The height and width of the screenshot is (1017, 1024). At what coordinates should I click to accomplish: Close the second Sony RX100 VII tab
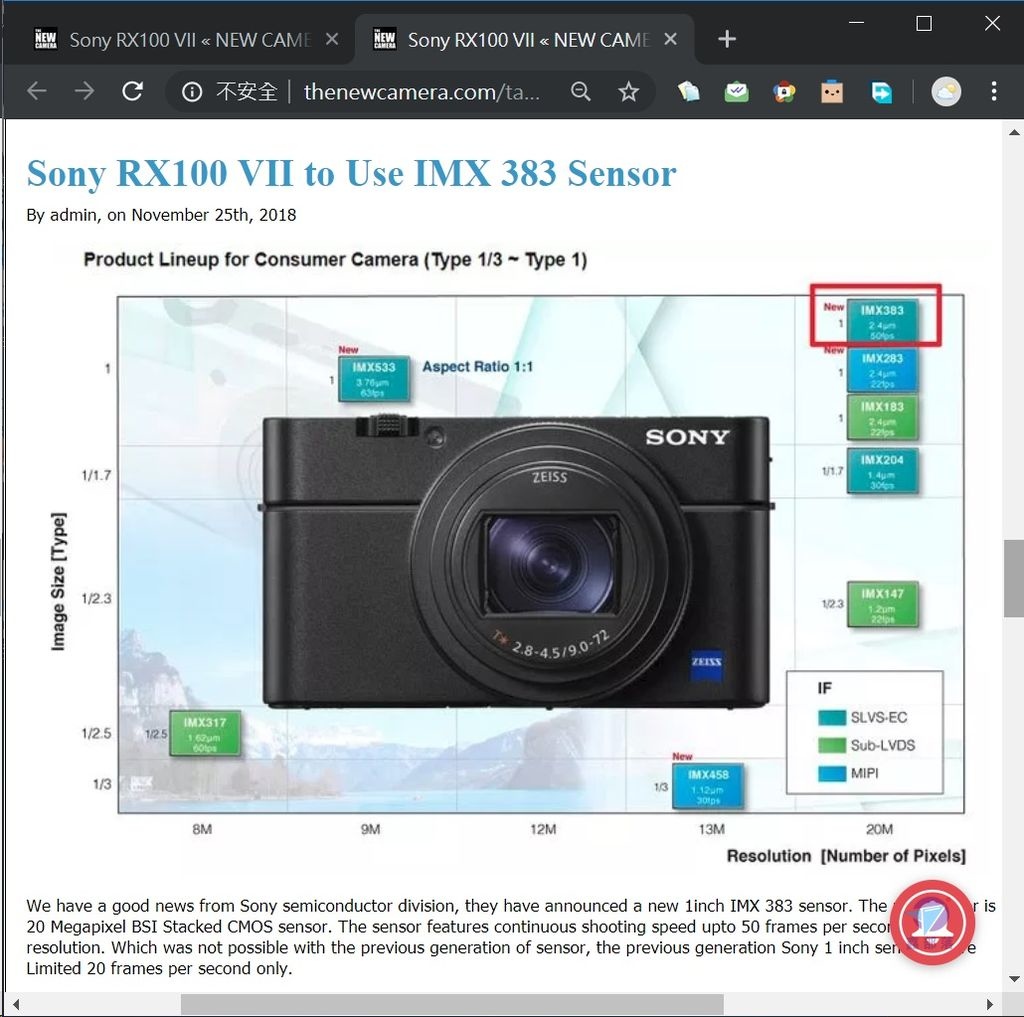[670, 39]
